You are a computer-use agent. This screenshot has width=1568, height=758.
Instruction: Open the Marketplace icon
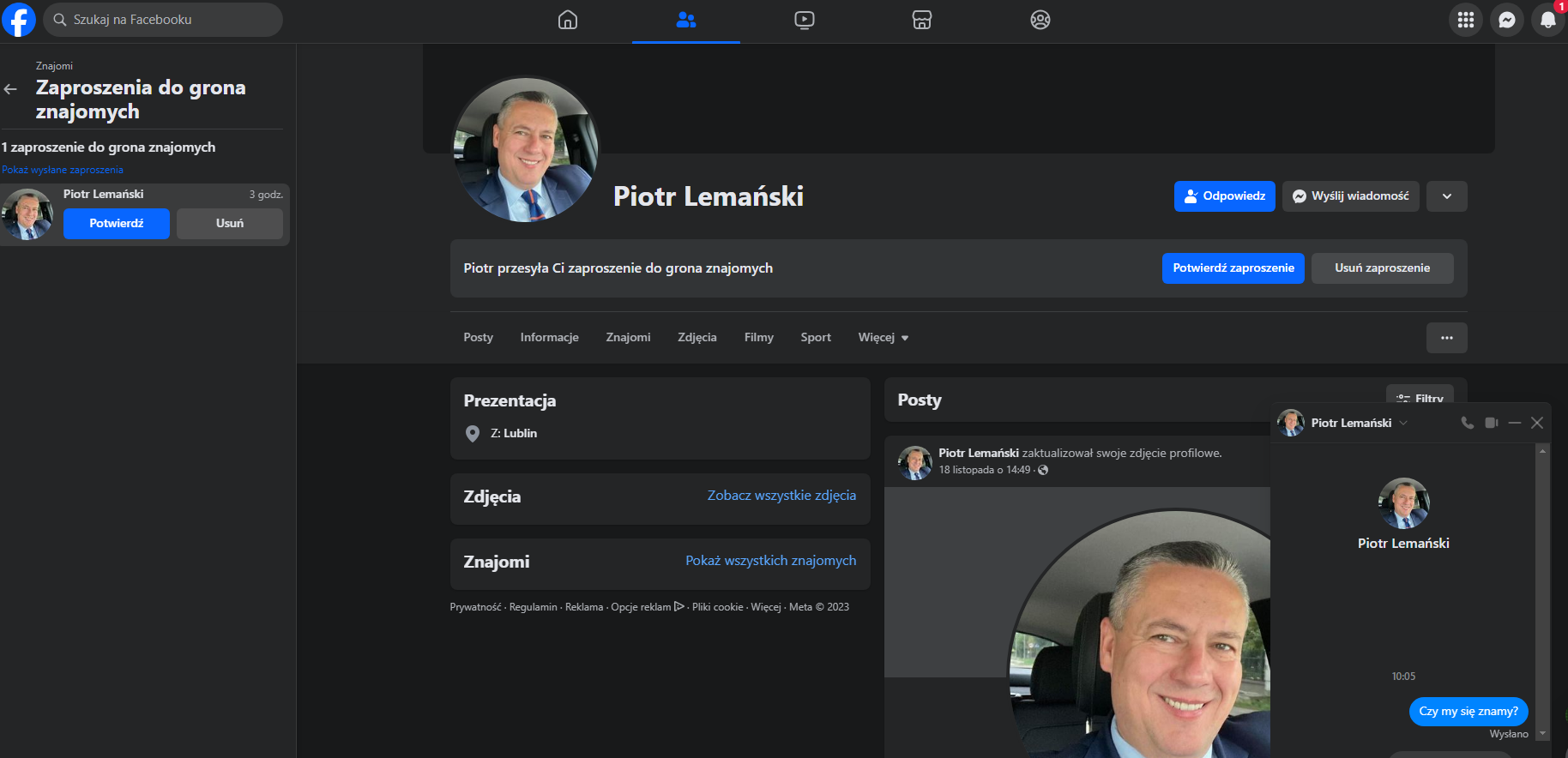tap(922, 20)
